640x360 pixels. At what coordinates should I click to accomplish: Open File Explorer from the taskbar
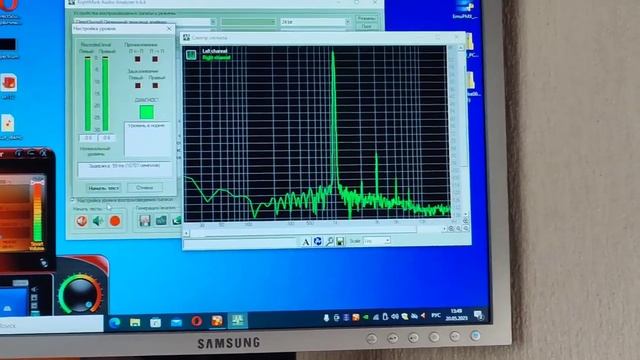(x=135, y=322)
